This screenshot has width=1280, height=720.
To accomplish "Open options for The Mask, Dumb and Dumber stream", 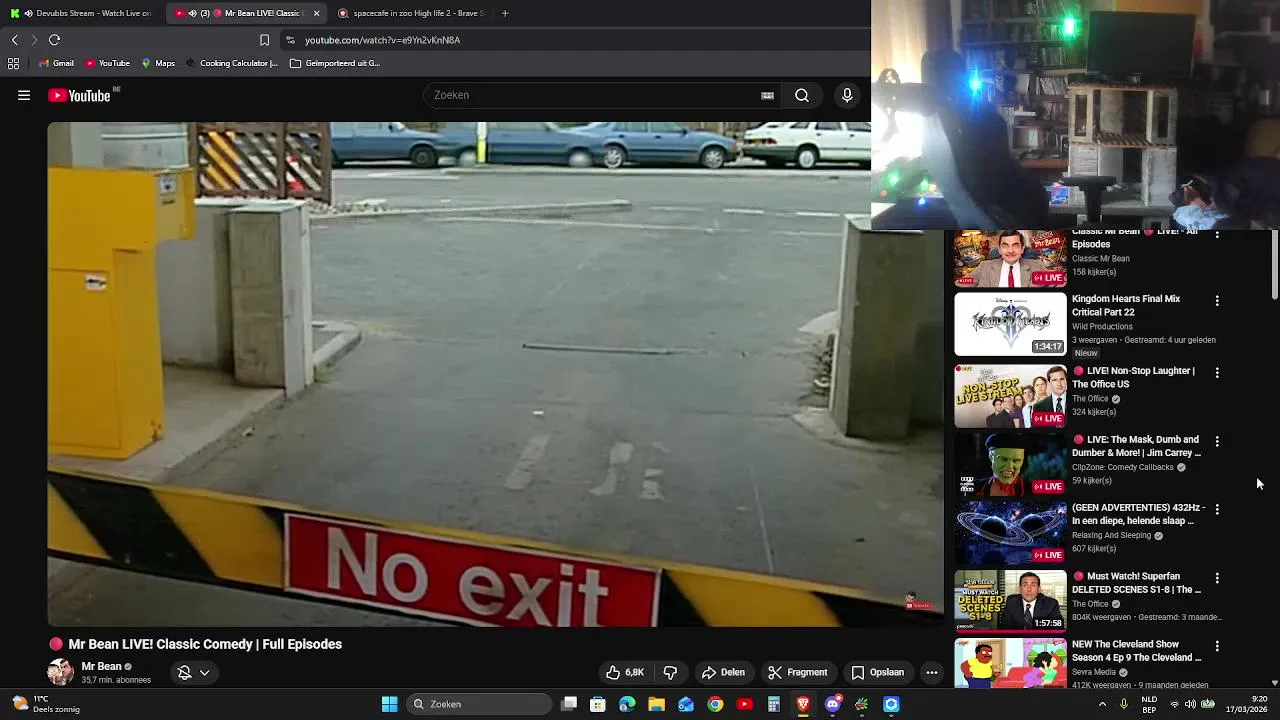I will click(1217, 441).
